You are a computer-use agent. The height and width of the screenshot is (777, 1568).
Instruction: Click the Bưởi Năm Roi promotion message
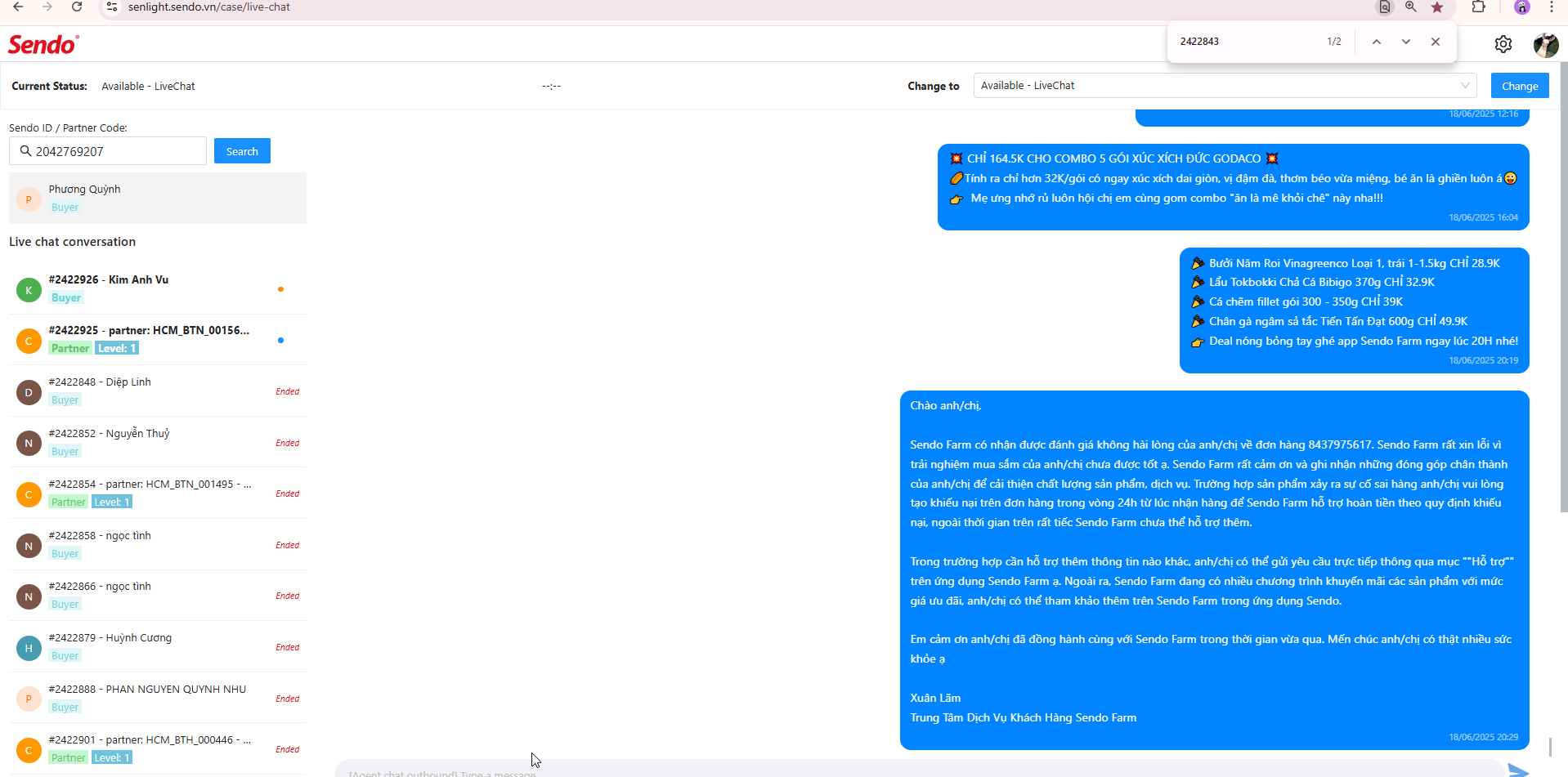coord(1355,310)
